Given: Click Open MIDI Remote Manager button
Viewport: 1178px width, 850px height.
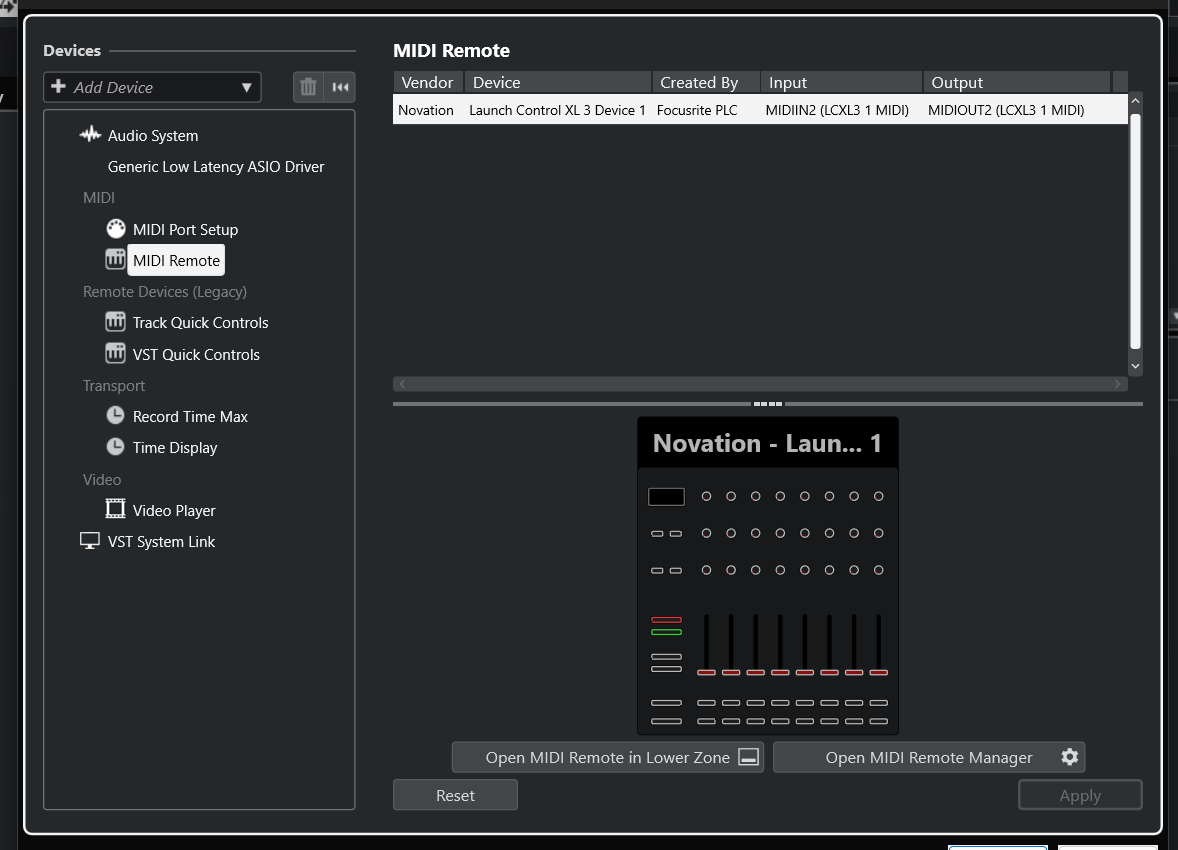Looking at the screenshot, I should pyautogui.click(x=929, y=758).
